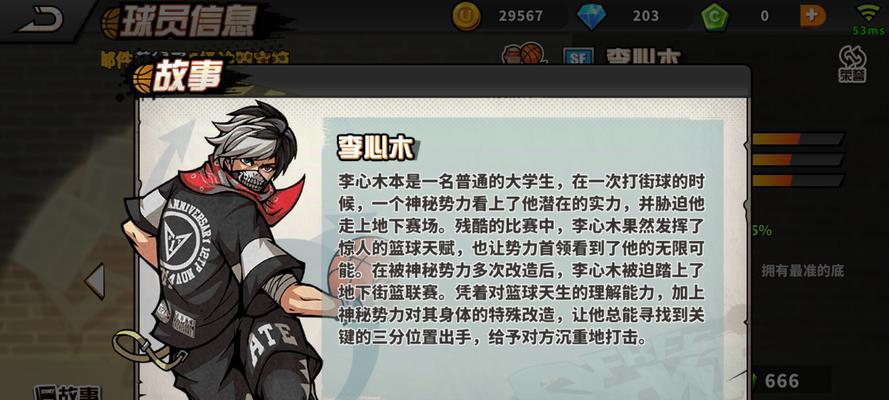Viewport: 889px width, 400px height.
Task: Tap the player and basketball icon beside SF
Action: (523, 54)
